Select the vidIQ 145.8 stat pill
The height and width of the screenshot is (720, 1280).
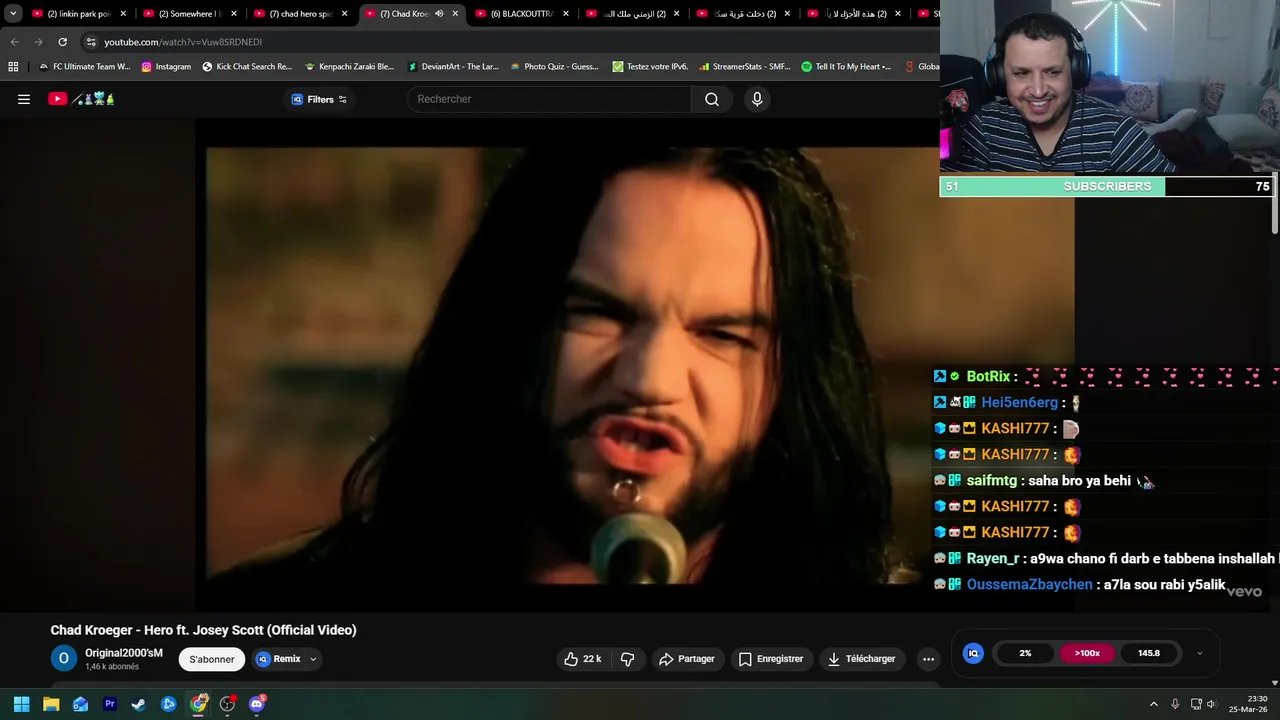pyautogui.click(x=1149, y=653)
